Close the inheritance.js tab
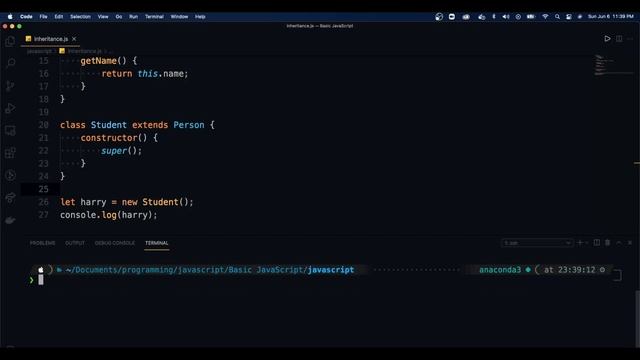Viewport: 640px width, 360px height. pos(74,39)
